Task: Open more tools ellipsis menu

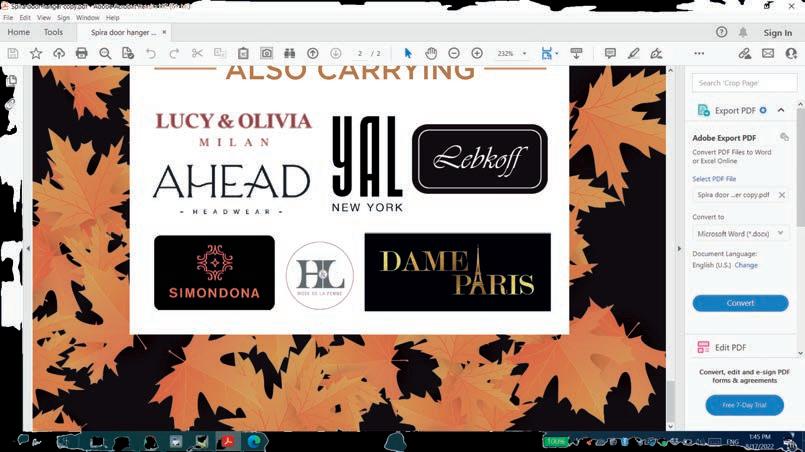Action: coord(699,53)
